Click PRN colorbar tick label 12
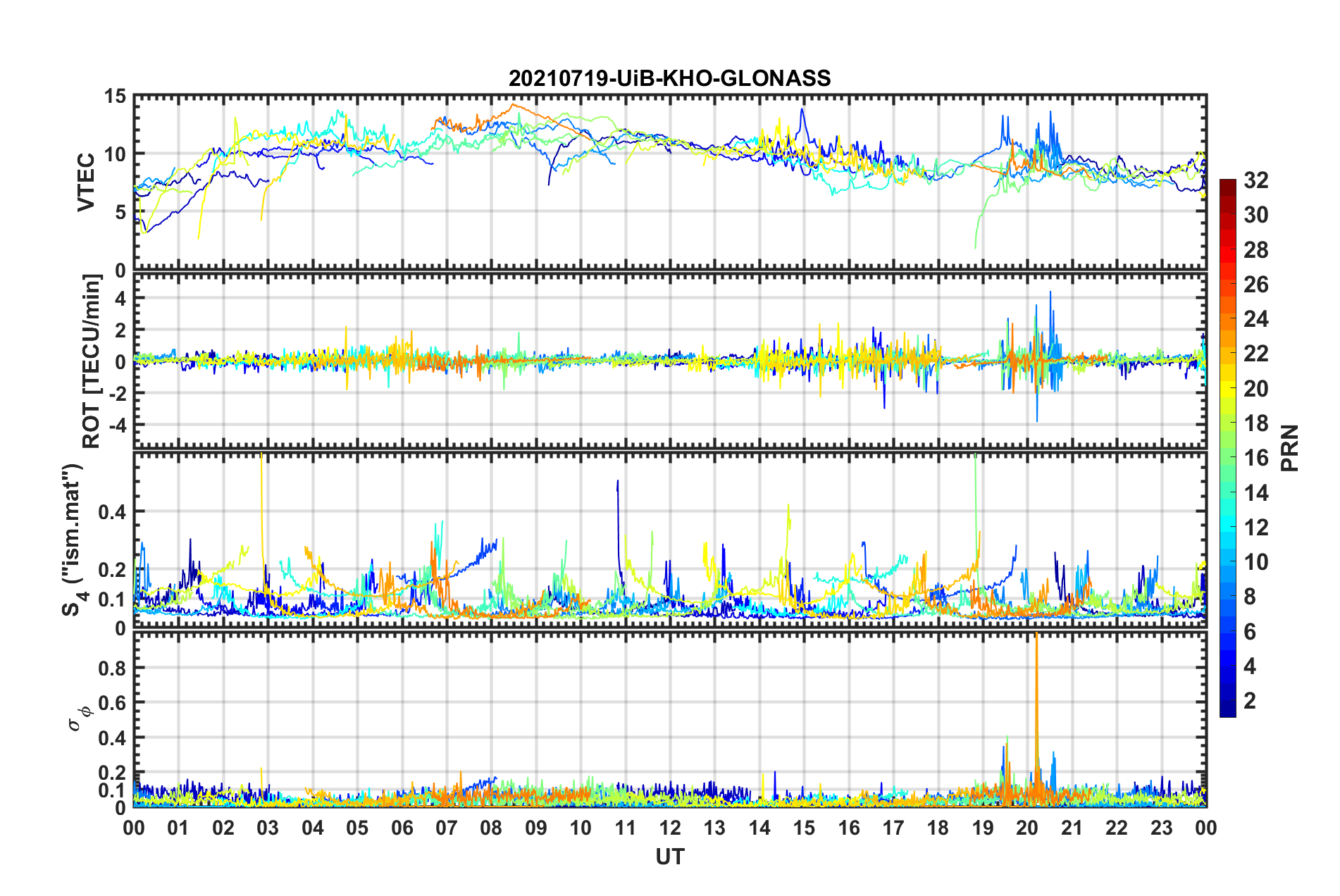This screenshot has height=896, width=1340. pos(1255,528)
